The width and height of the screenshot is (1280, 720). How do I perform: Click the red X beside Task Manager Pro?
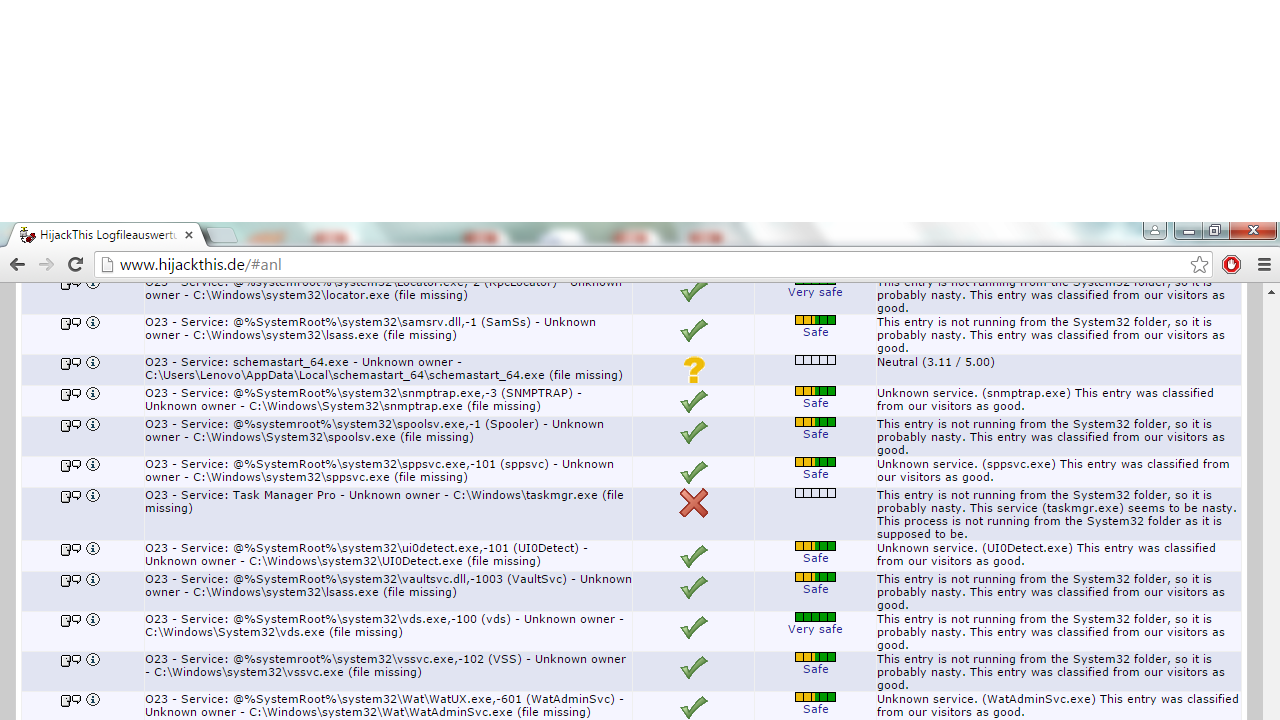(693, 503)
